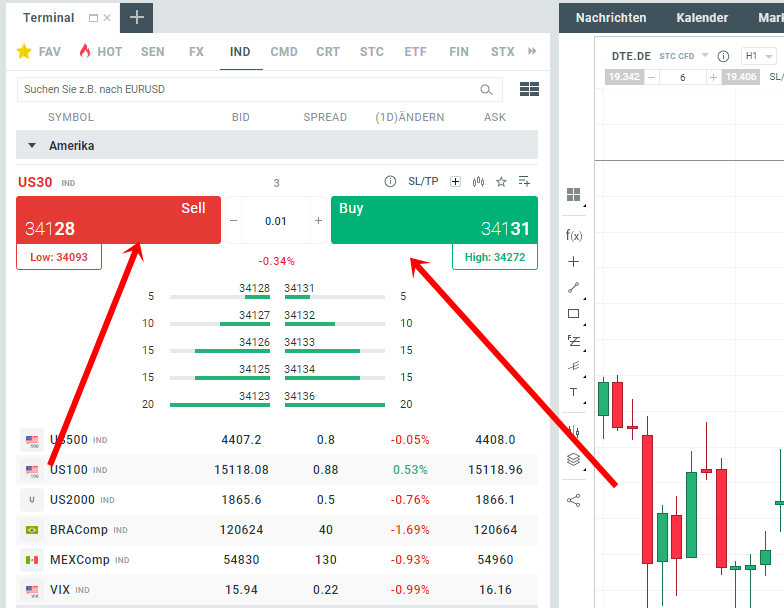Select the MEXComp row

point(277,560)
